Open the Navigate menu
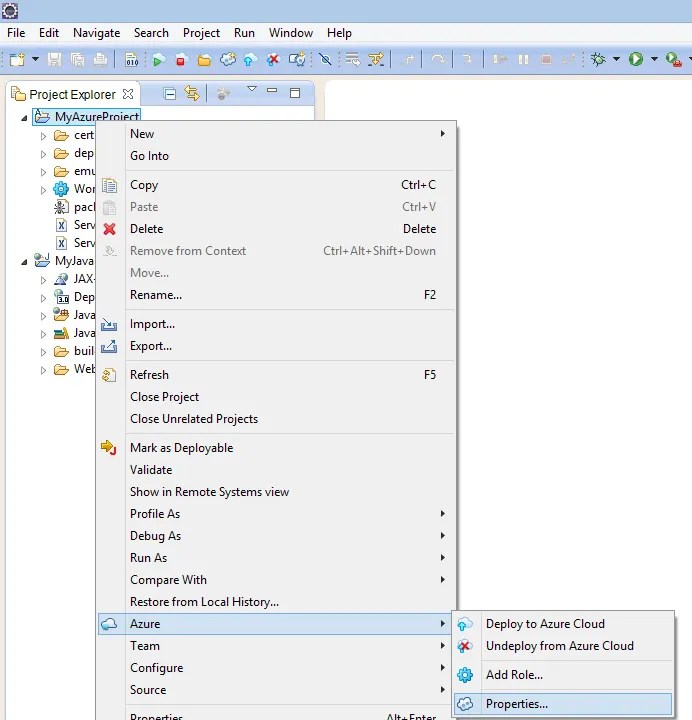The height and width of the screenshot is (720, 692). [x=96, y=33]
